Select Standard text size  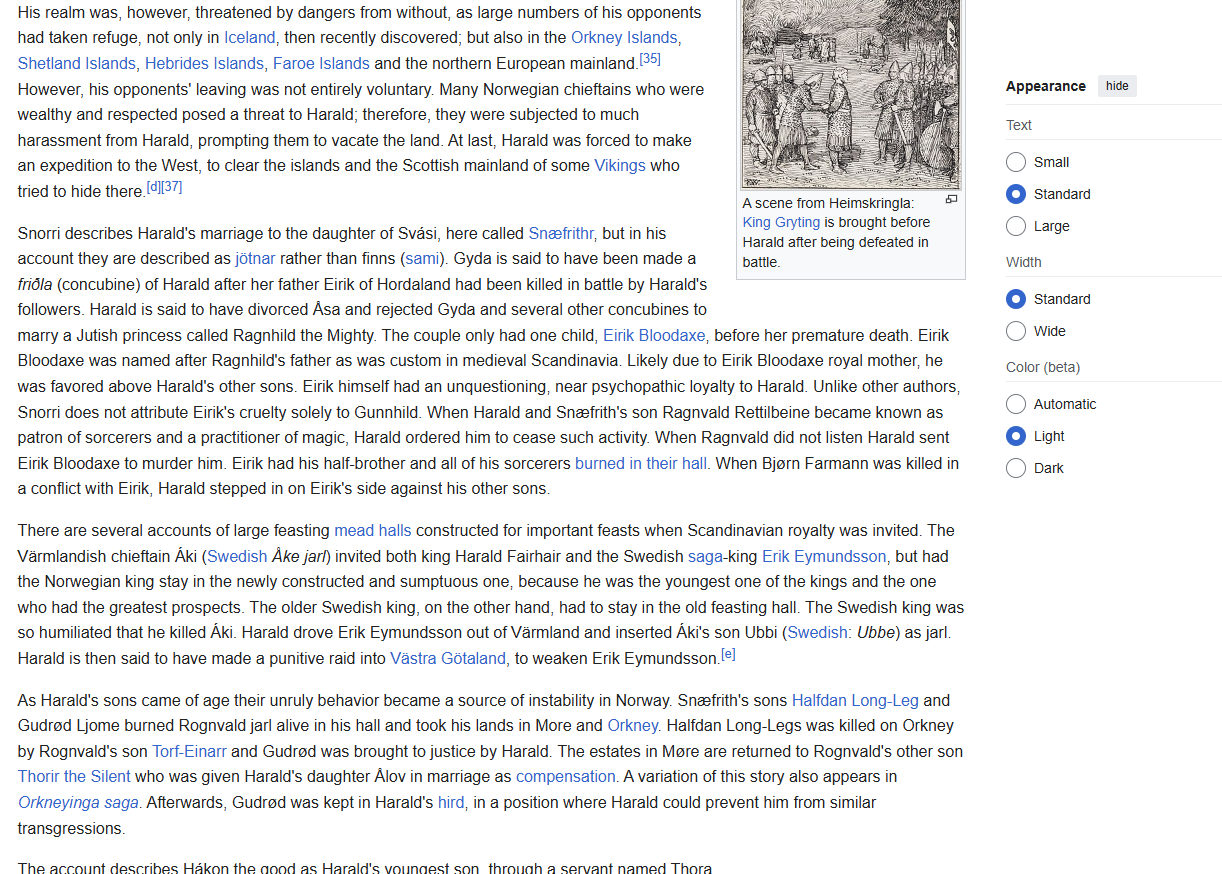point(1016,194)
